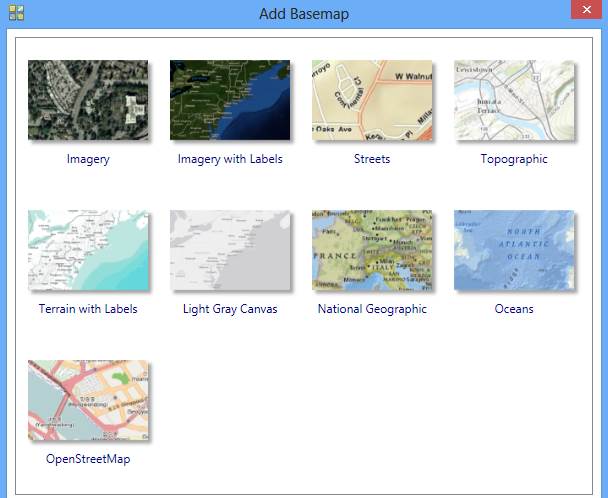The height and width of the screenshot is (498, 608).
Task: Choose the Terrain with Labels thumbnail
Action: click(x=88, y=250)
